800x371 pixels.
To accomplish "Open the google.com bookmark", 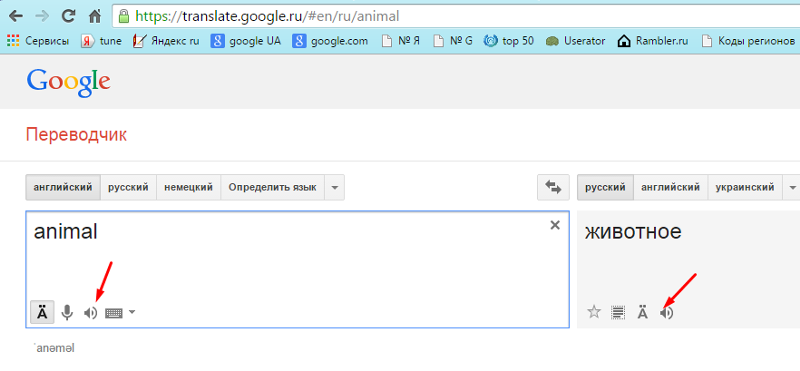I will [x=330, y=41].
